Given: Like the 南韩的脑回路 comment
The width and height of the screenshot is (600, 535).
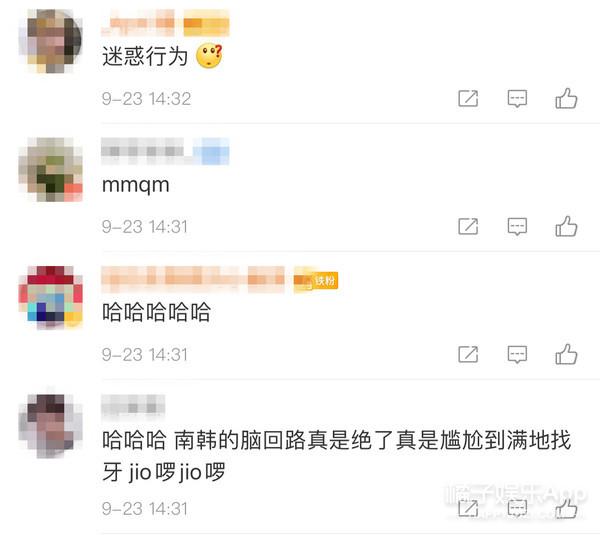Looking at the screenshot, I should pyautogui.click(x=566, y=508).
